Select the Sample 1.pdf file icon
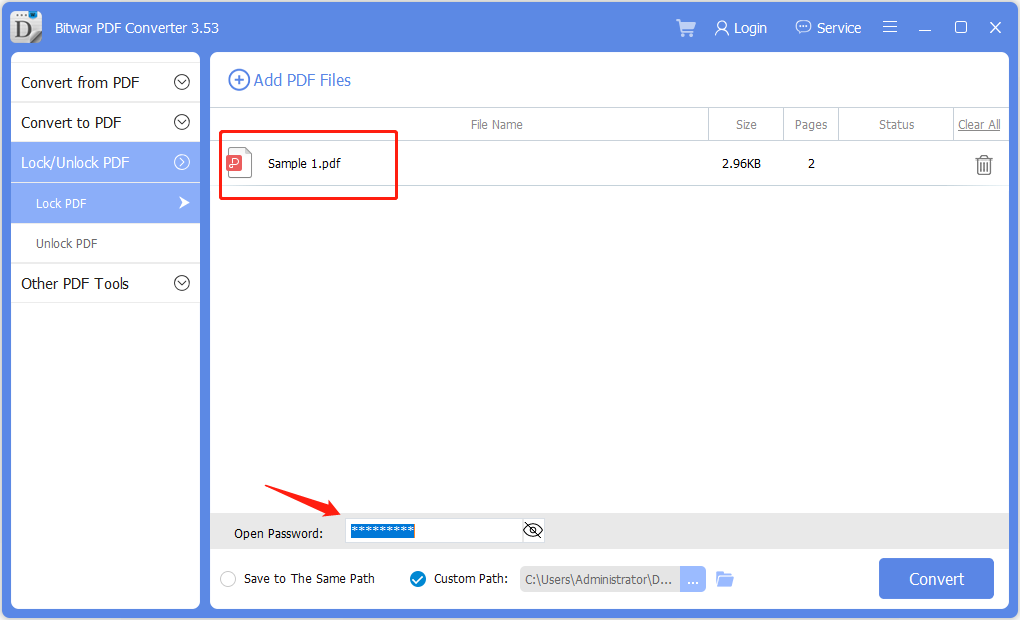 [239, 163]
